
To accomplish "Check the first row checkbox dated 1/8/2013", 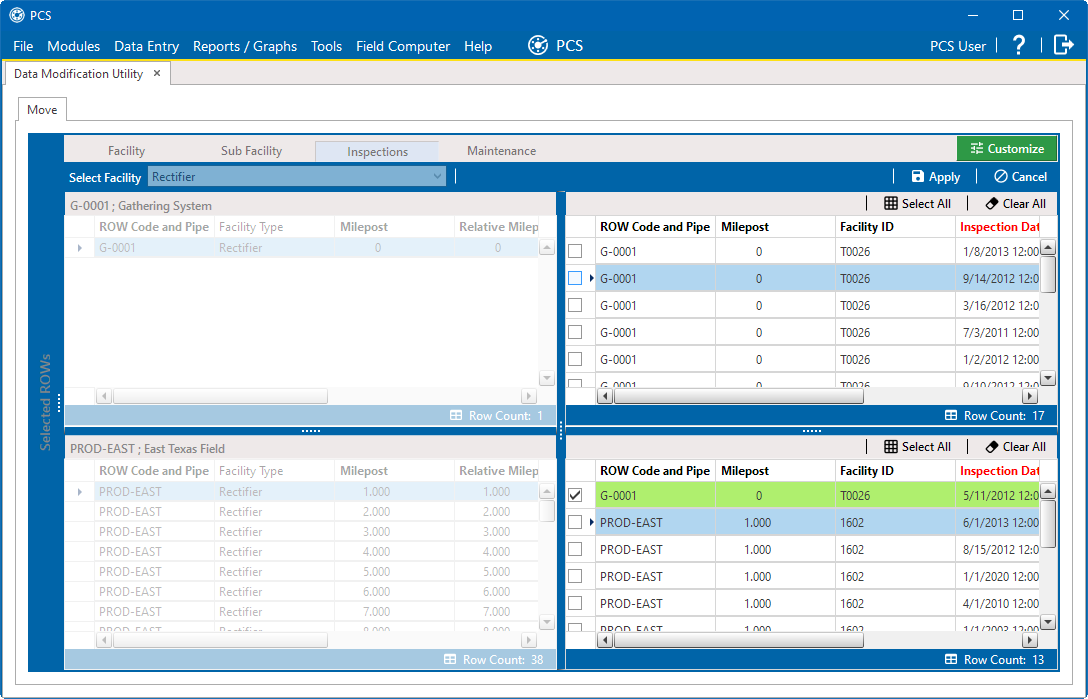I will click(x=575, y=251).
